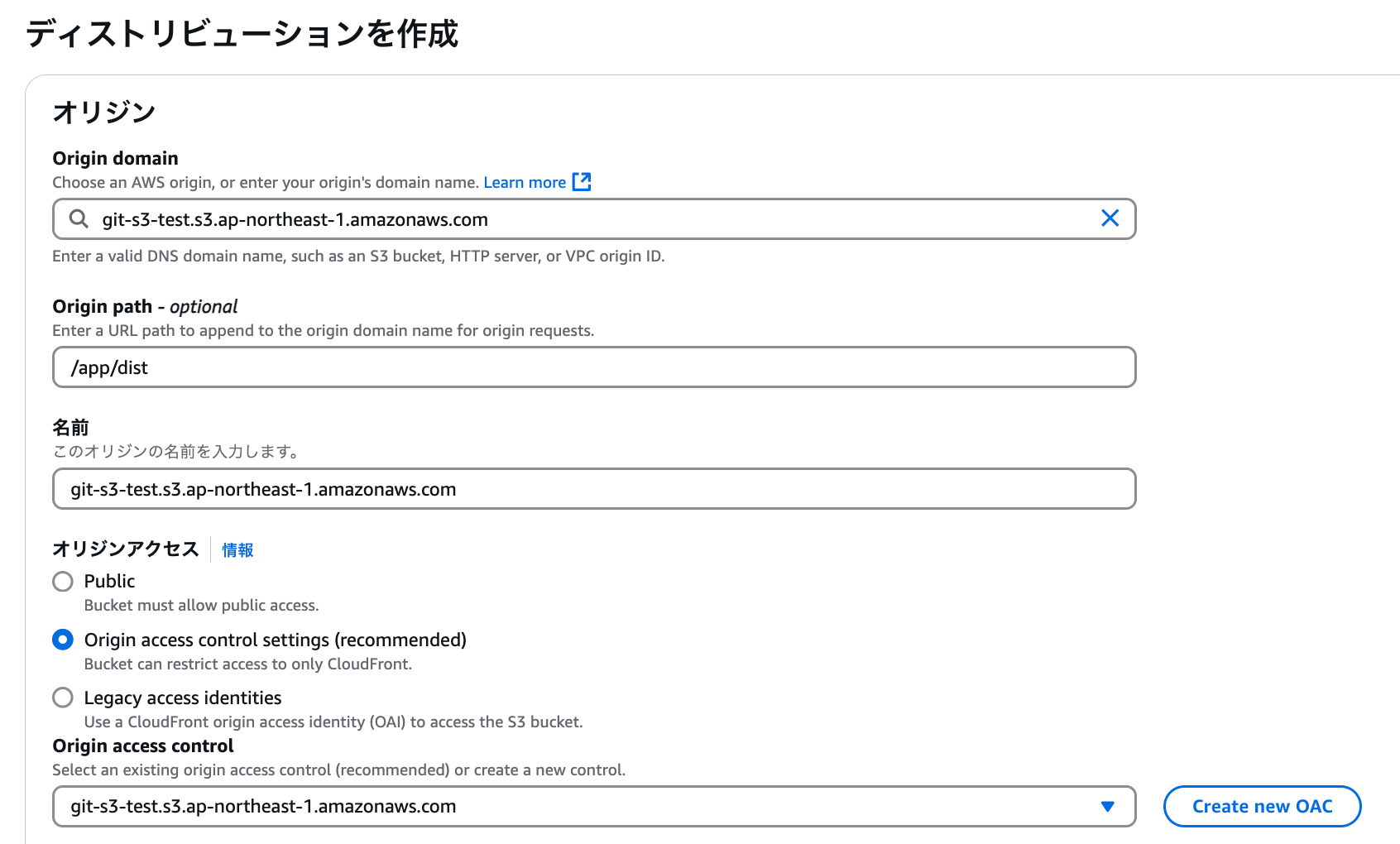Click the "Origin access control" label
Screen dimensions: 1400x844
pos(143,746)
